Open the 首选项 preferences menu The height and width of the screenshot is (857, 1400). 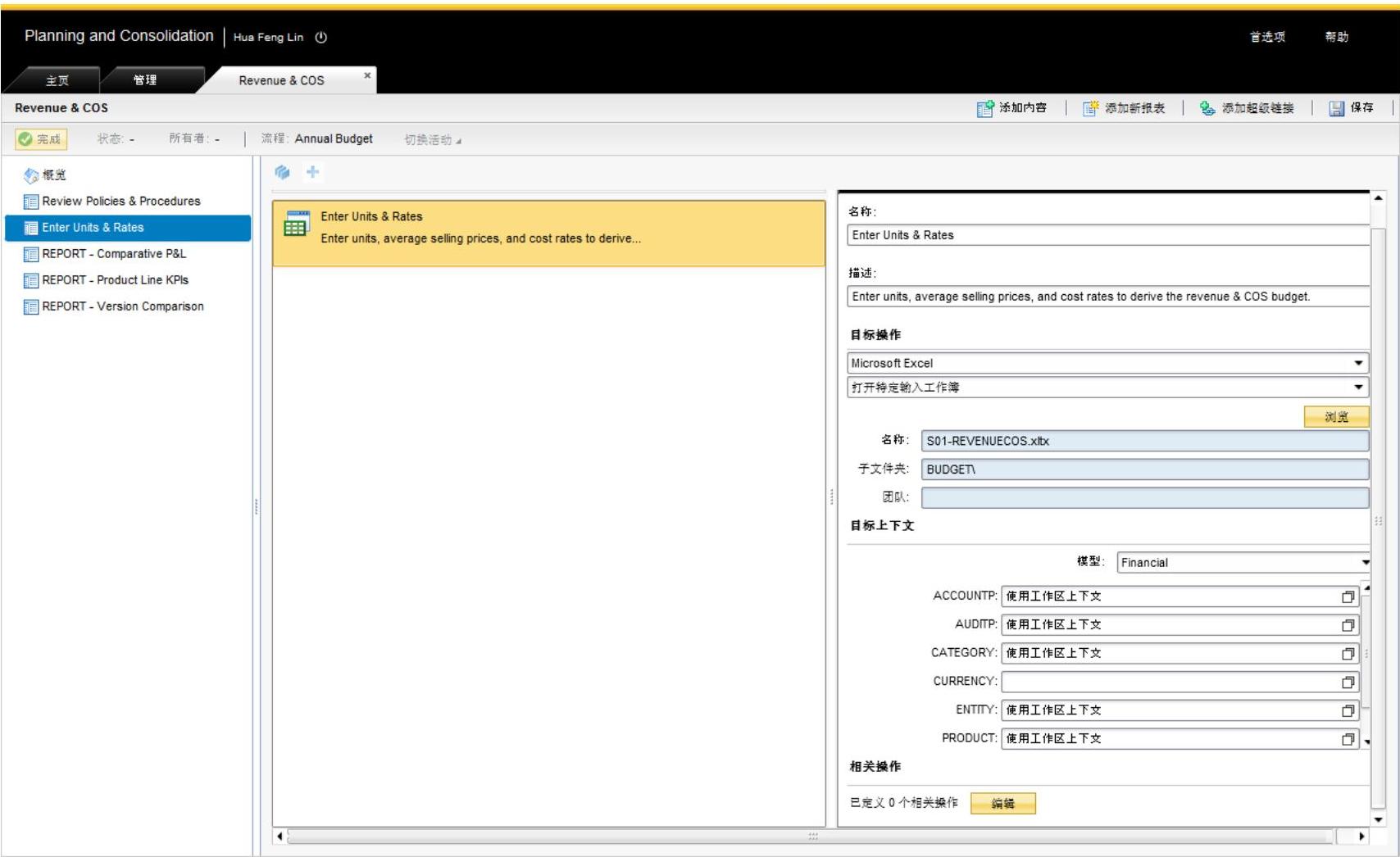pyautogui.click(x=1267, y=37)
